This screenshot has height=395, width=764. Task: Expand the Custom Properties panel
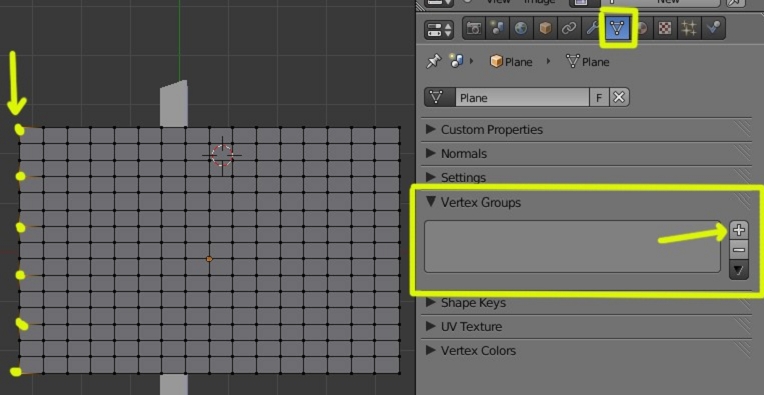[x=484, y=130]
